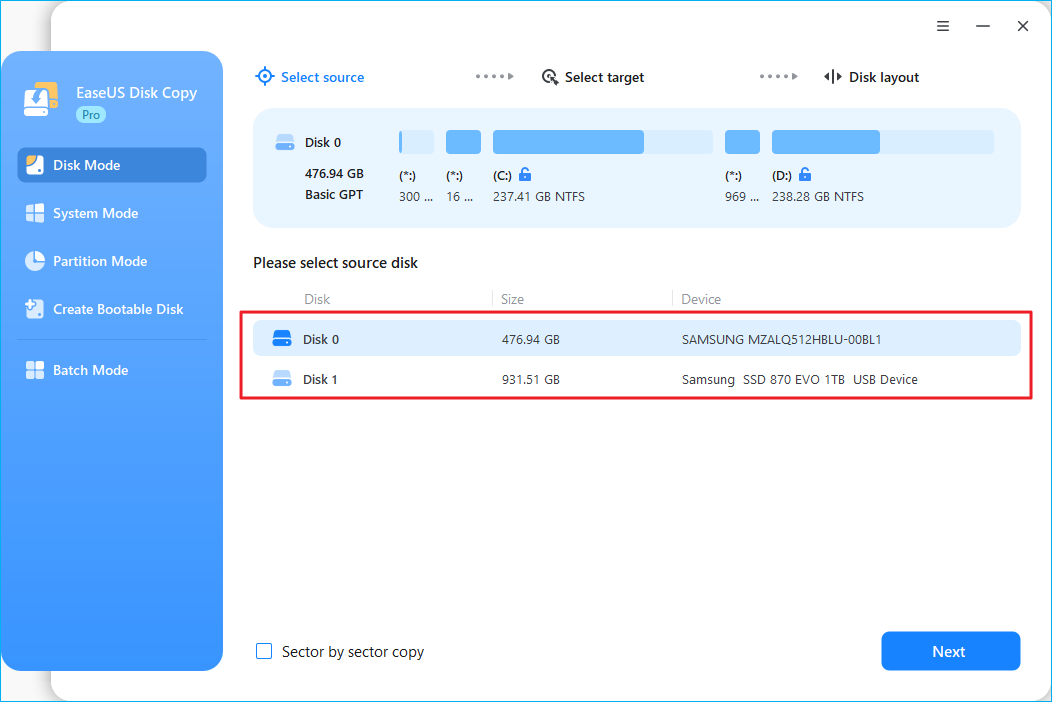Viewport: 1052px width, 702px height.
Task: Click the Disk 0 row drive icon
Action: [x=282, y=338]
